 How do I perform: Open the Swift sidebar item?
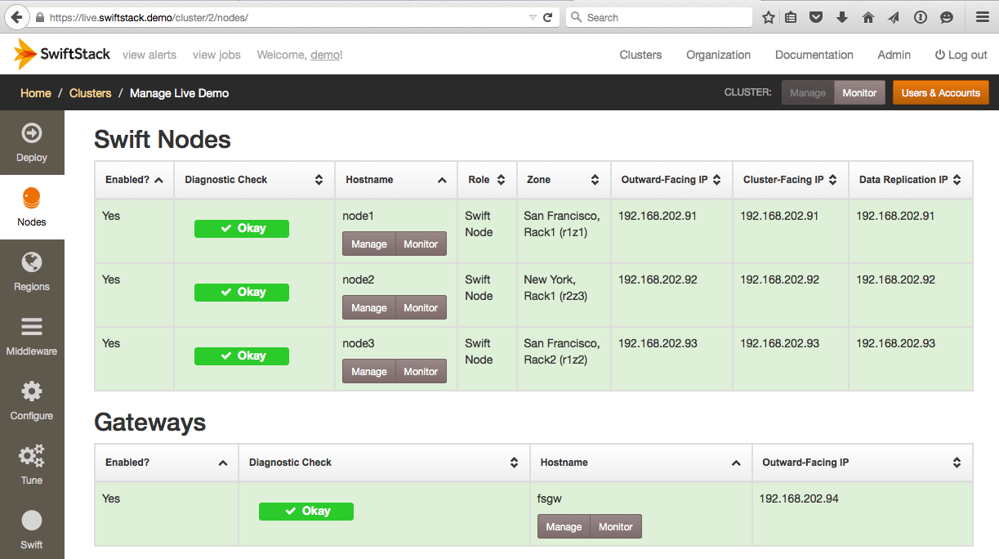[x=32, y=529]
